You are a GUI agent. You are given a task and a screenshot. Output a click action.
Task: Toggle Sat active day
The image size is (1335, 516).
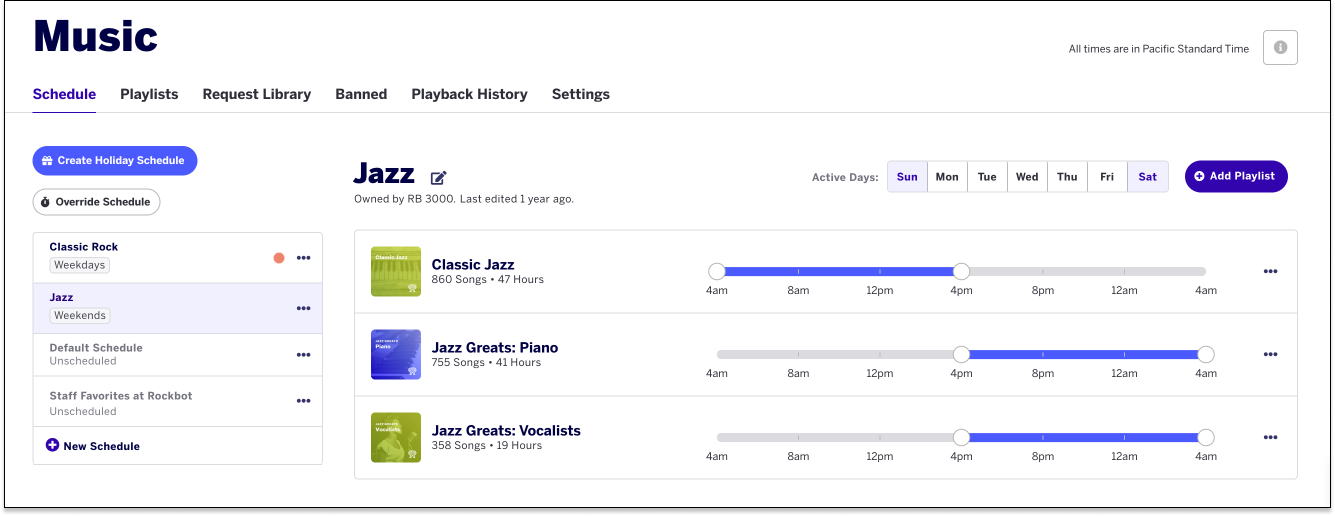coord(1147,177)
